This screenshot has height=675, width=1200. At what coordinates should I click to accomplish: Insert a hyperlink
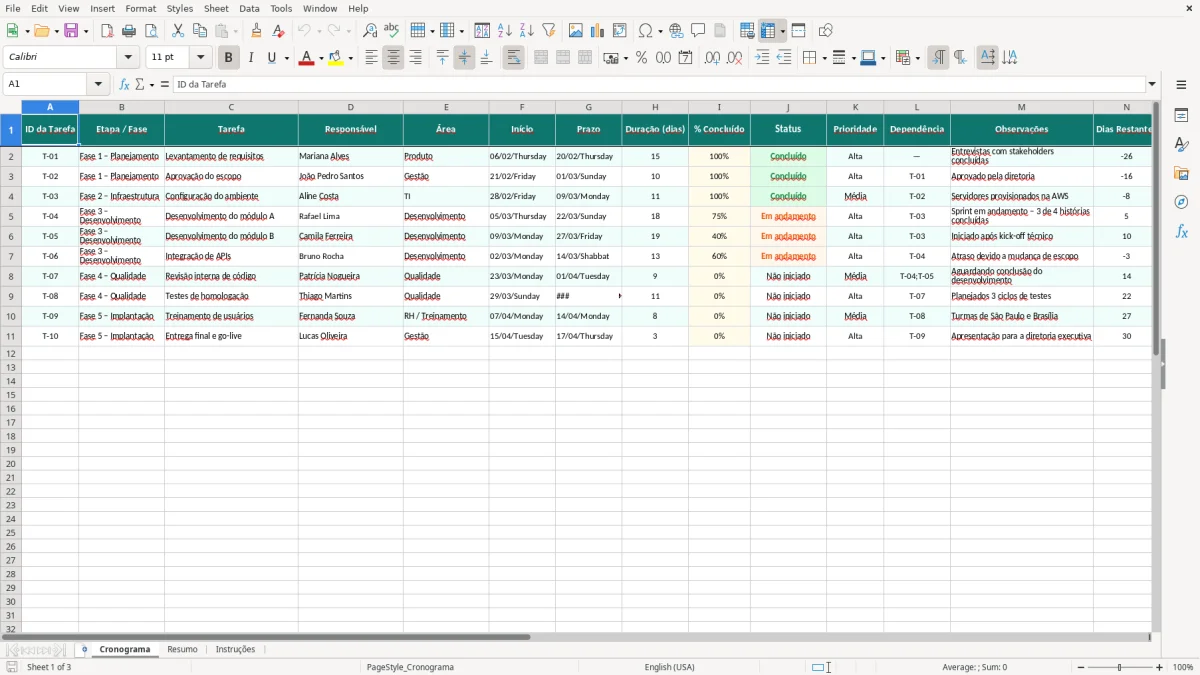pyautogui.click(x=676, y=31)
